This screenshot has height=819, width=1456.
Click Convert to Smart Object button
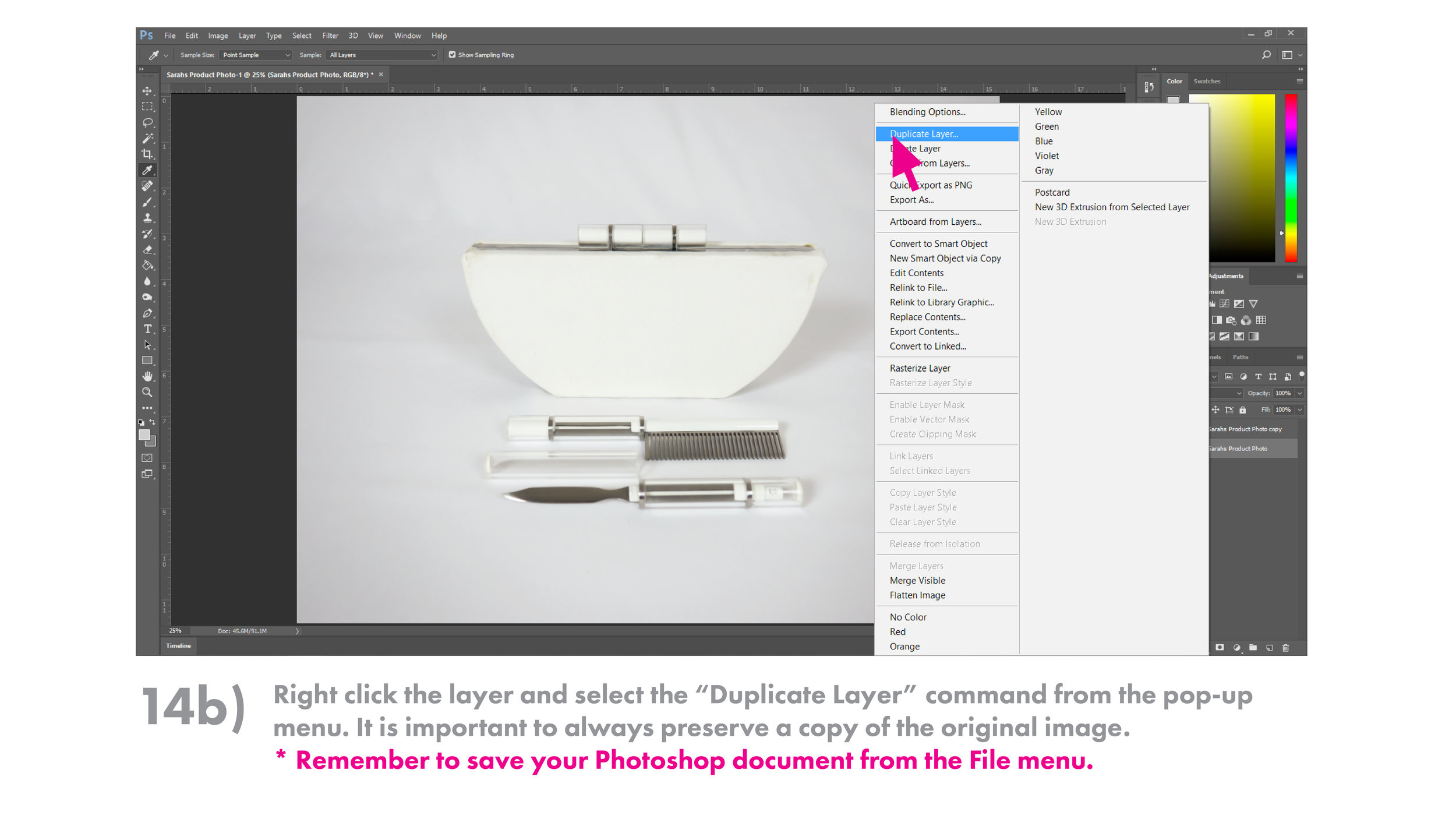(939, 243)
